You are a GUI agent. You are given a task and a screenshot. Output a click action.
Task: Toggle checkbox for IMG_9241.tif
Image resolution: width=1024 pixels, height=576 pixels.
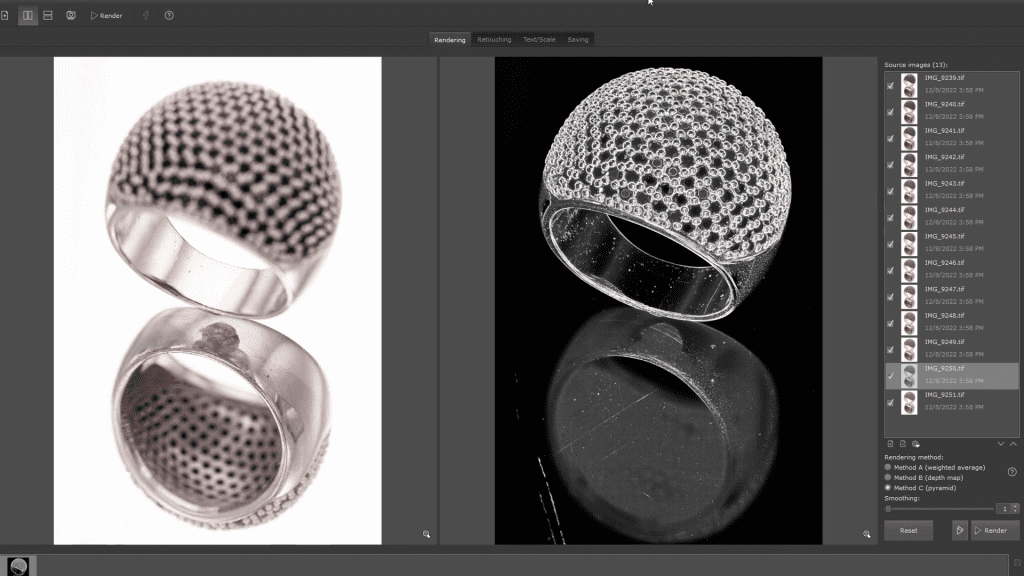890,138
